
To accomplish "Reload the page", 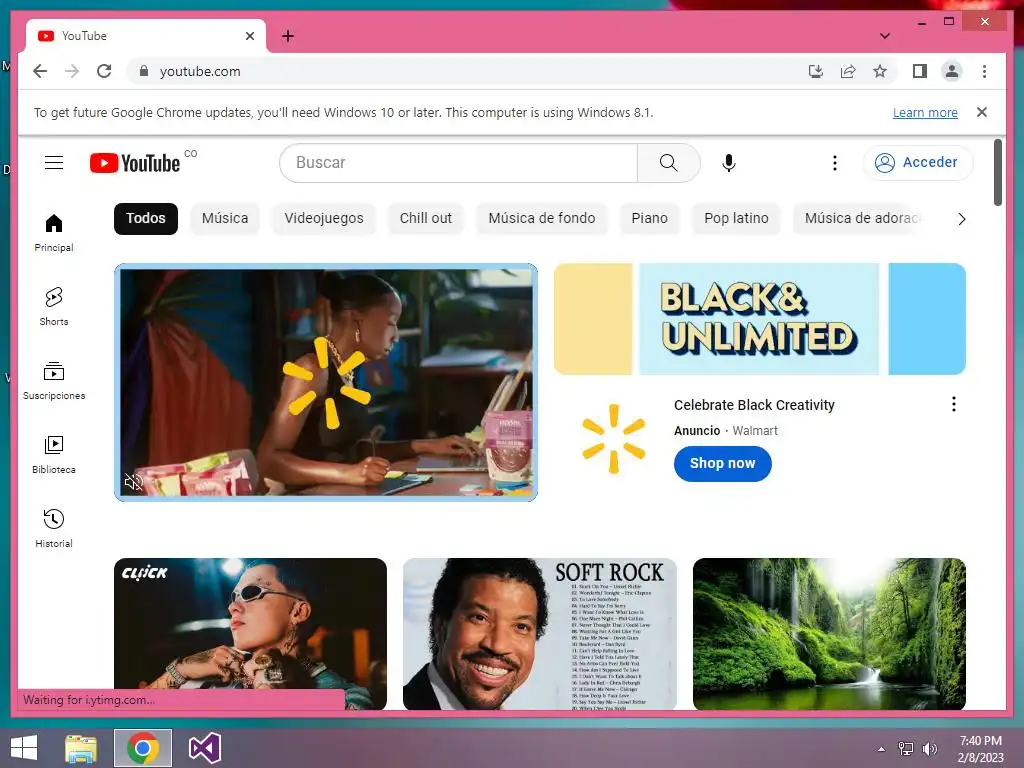I will [x=104, y=71].
